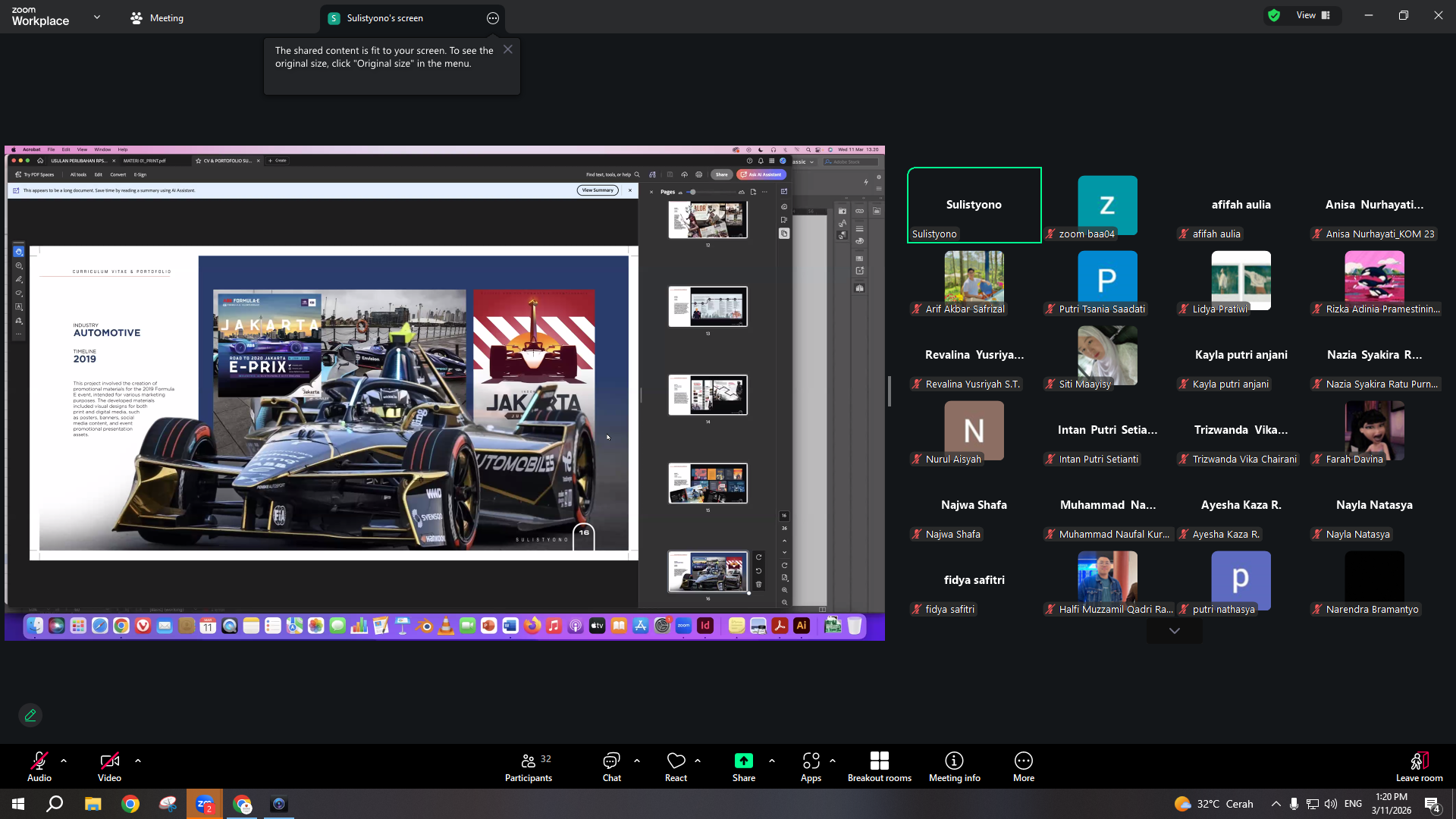The height and width of the screenshot is (819, 1456).
Task: Click the ENG language indicator
Action: 1353,804
